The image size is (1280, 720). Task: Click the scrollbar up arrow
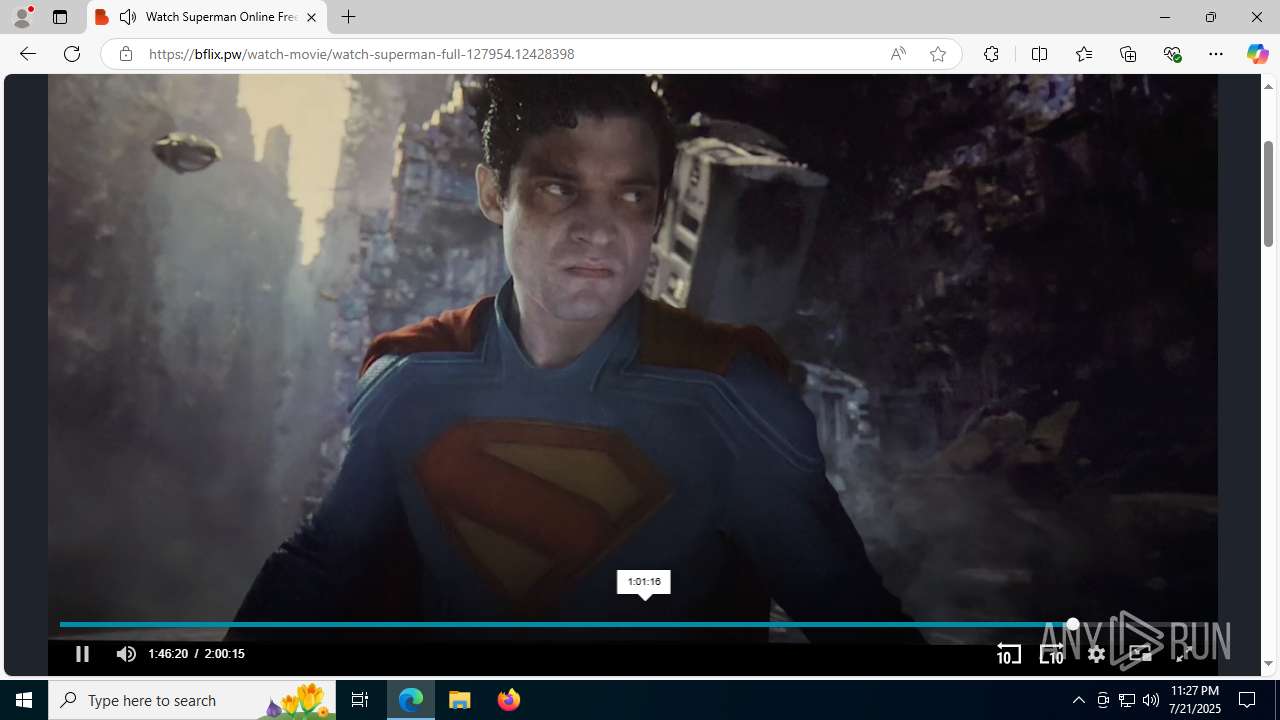(x=1268, y=86)
